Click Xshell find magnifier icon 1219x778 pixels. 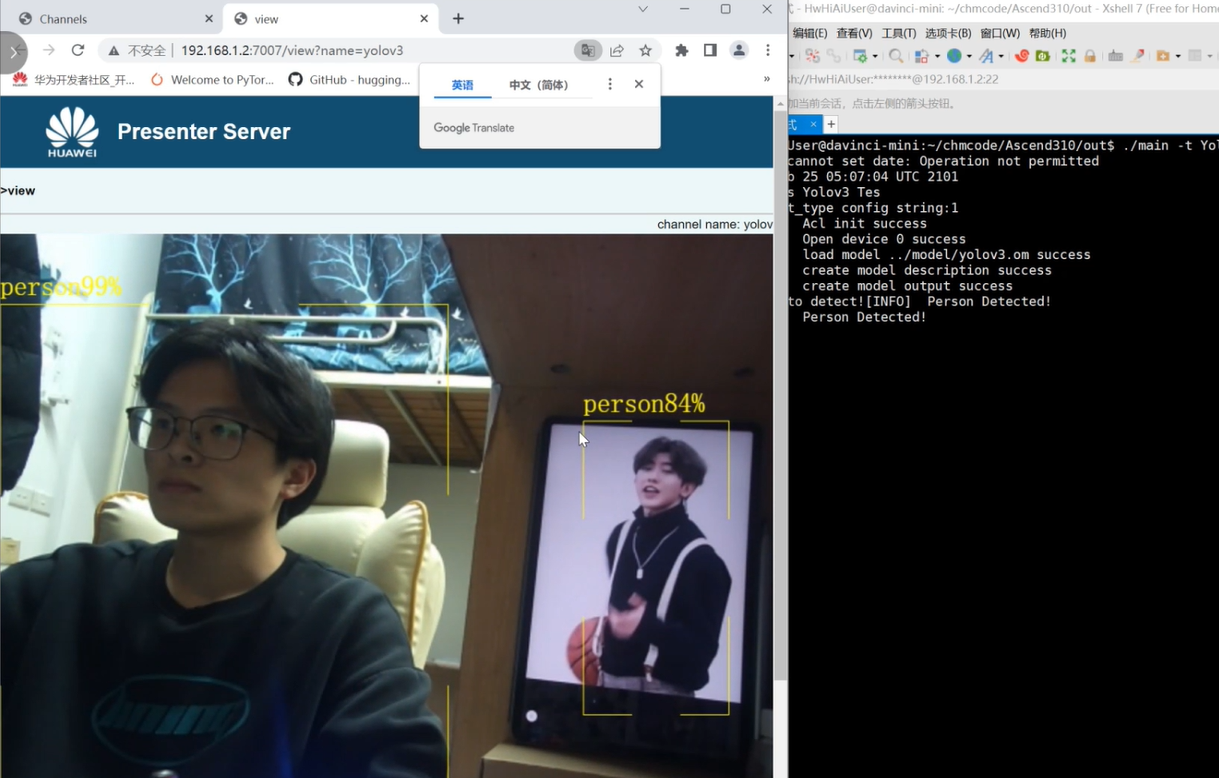[896, 56]
